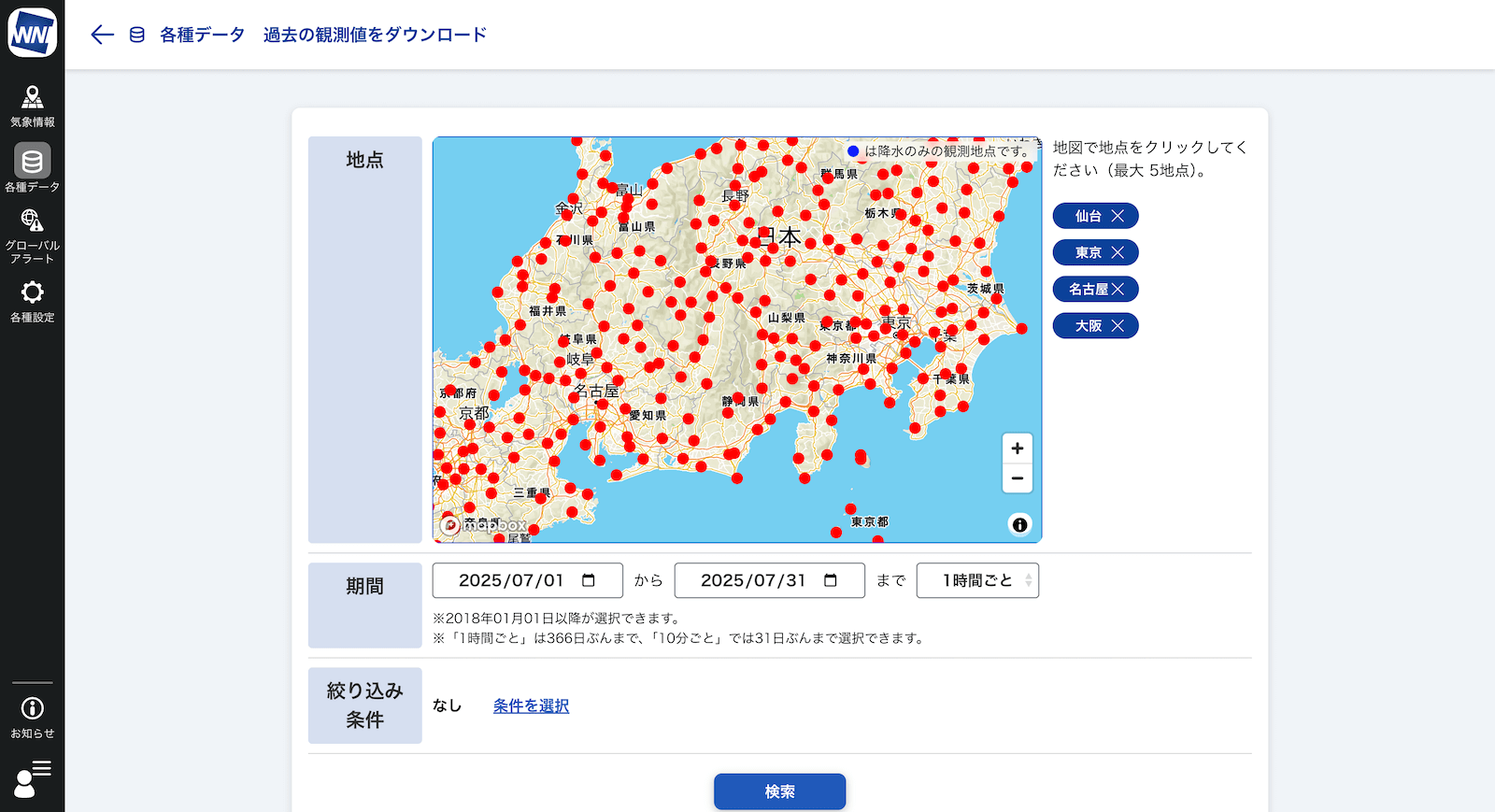Remove 名古屋 from selected locations
The height and width of the screenshot is (812, 1495).
point(1118,290)
